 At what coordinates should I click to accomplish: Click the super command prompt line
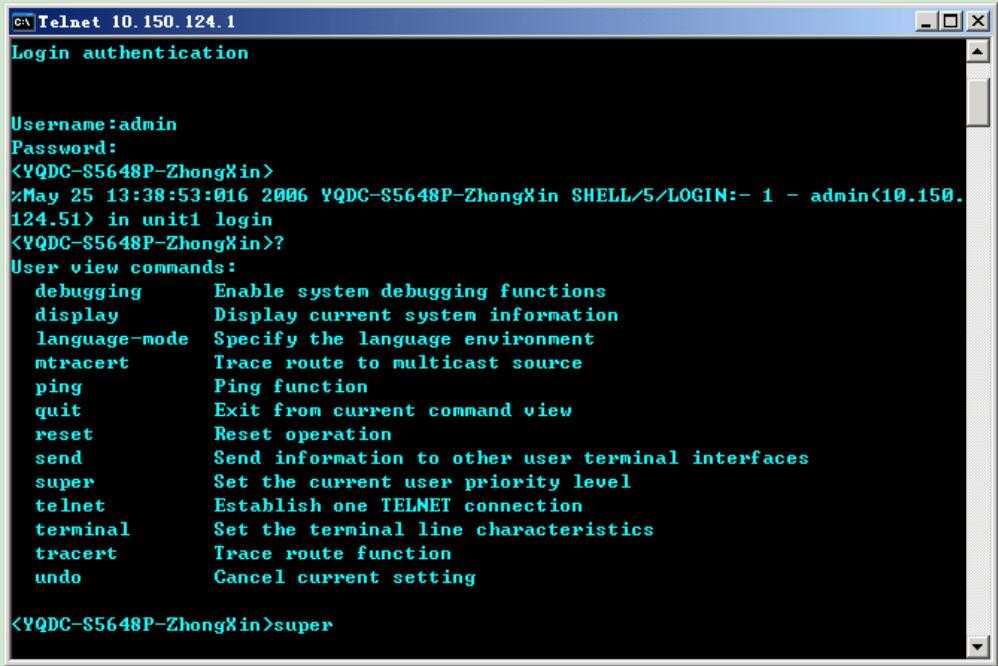(172, 625)
